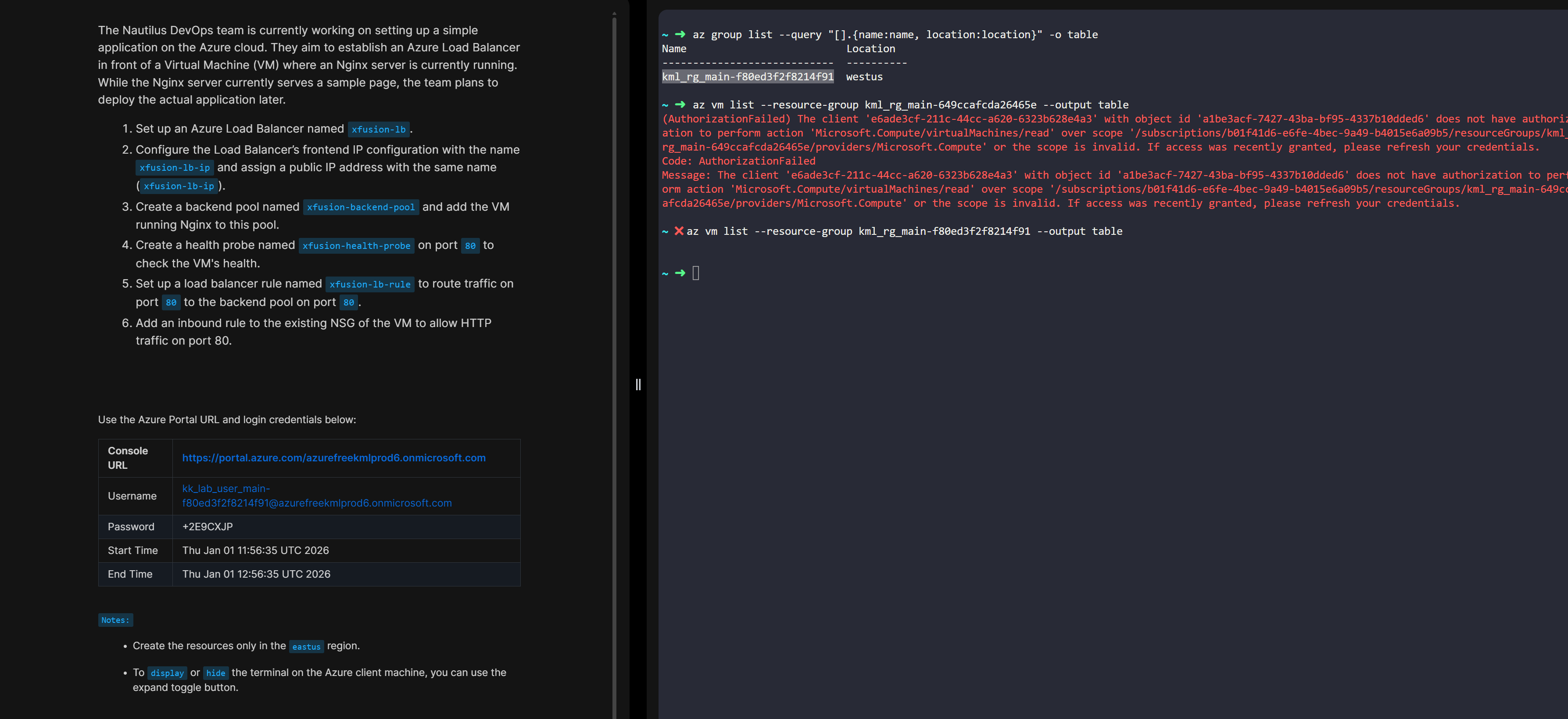Click the xfusion-lb code label
This screenshot has width=1568, height=719.
tap(378, 129)
